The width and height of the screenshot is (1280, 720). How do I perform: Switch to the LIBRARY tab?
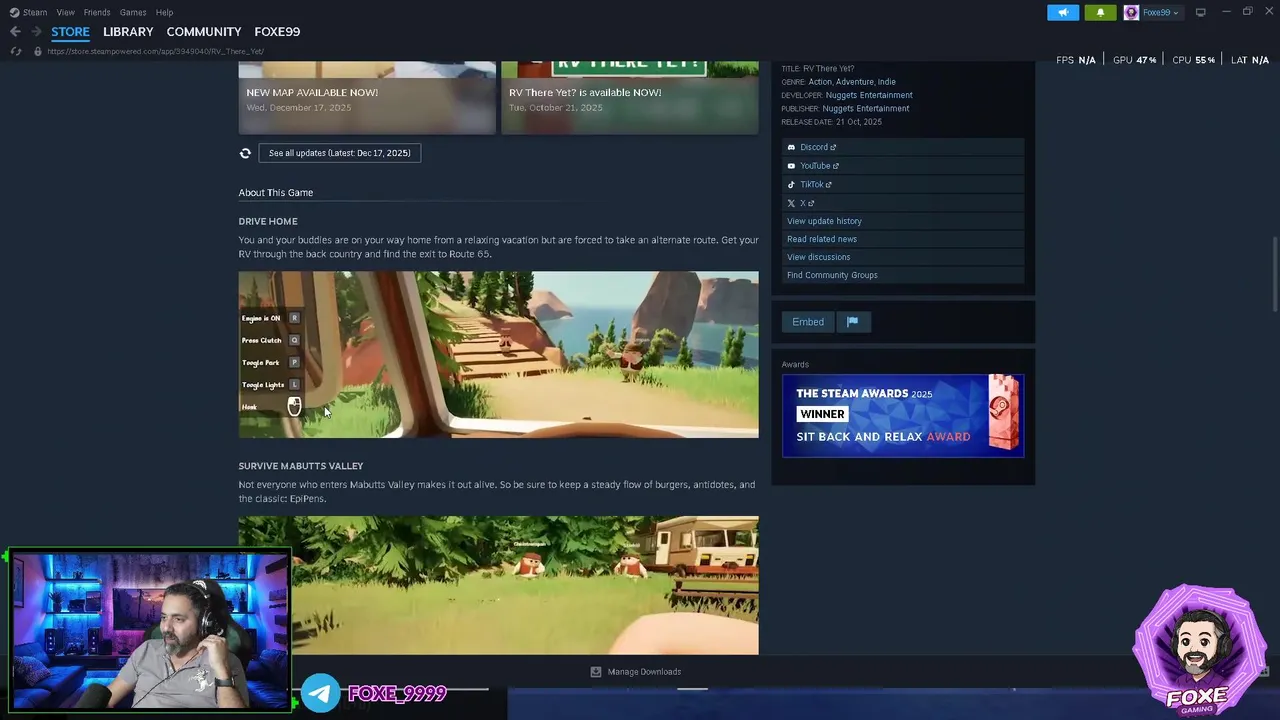128,32
